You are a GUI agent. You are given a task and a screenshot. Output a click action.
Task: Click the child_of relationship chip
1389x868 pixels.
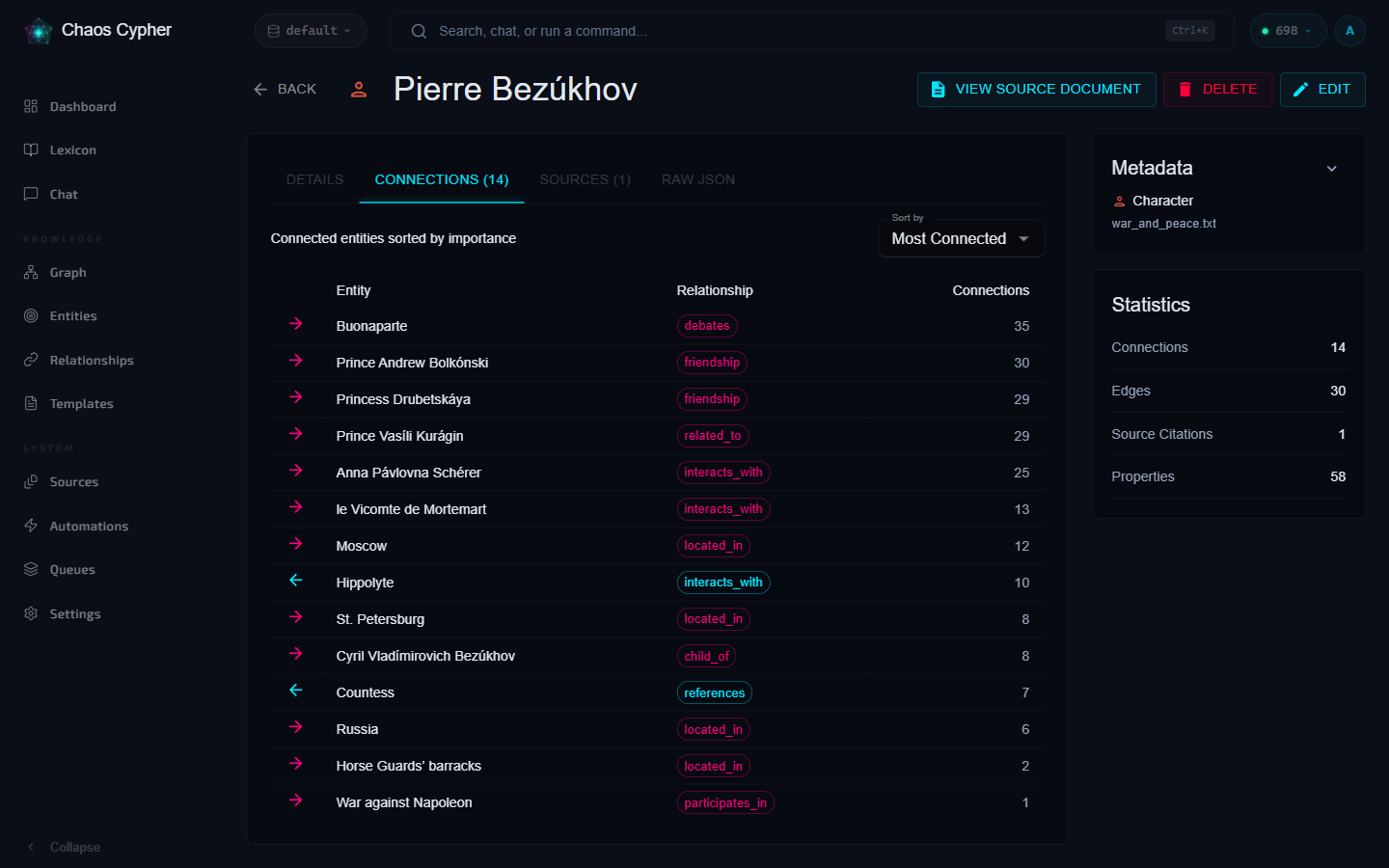[x=706, y=656]
